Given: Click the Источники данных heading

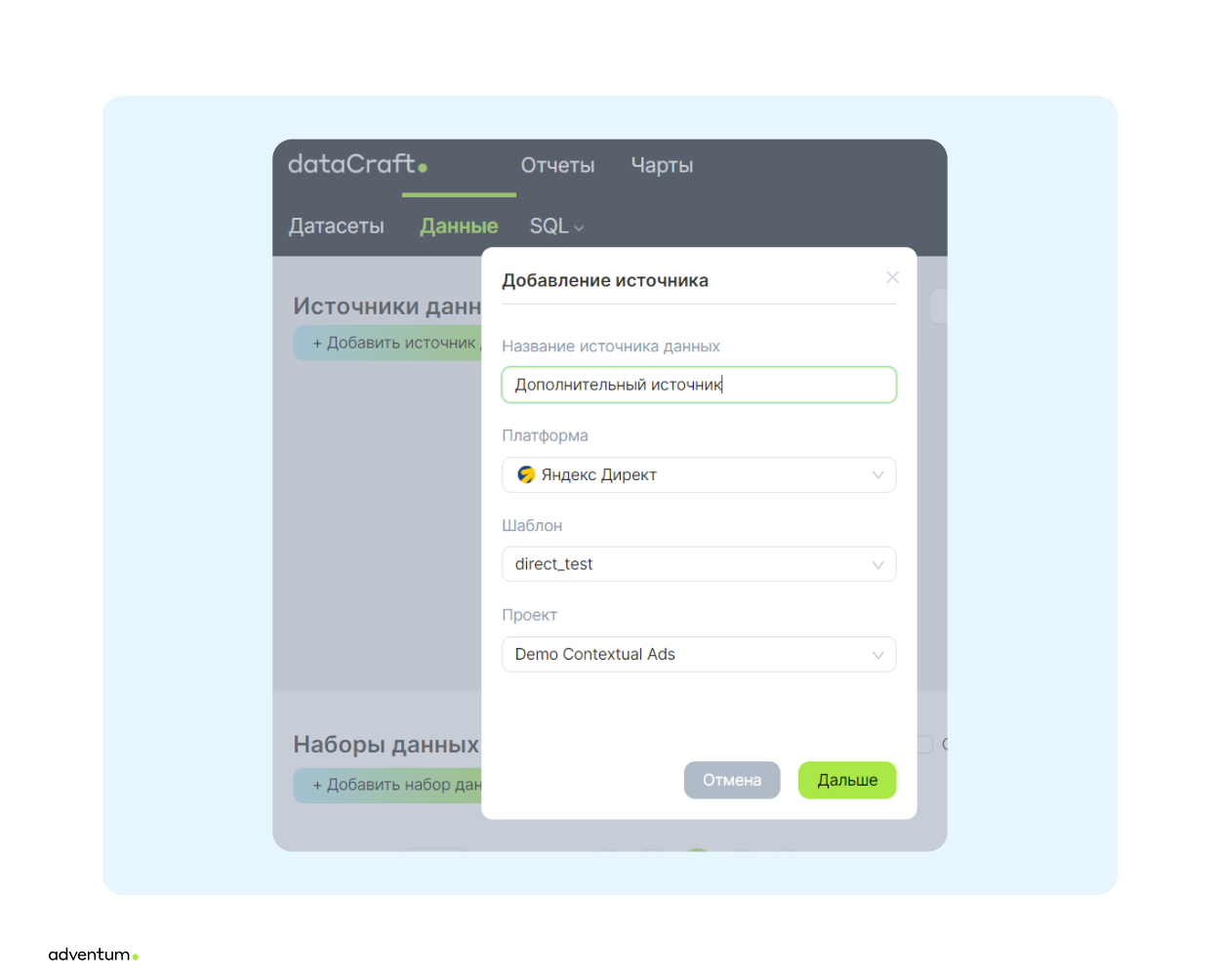Looking at the screenshot, I should point(387,306).
